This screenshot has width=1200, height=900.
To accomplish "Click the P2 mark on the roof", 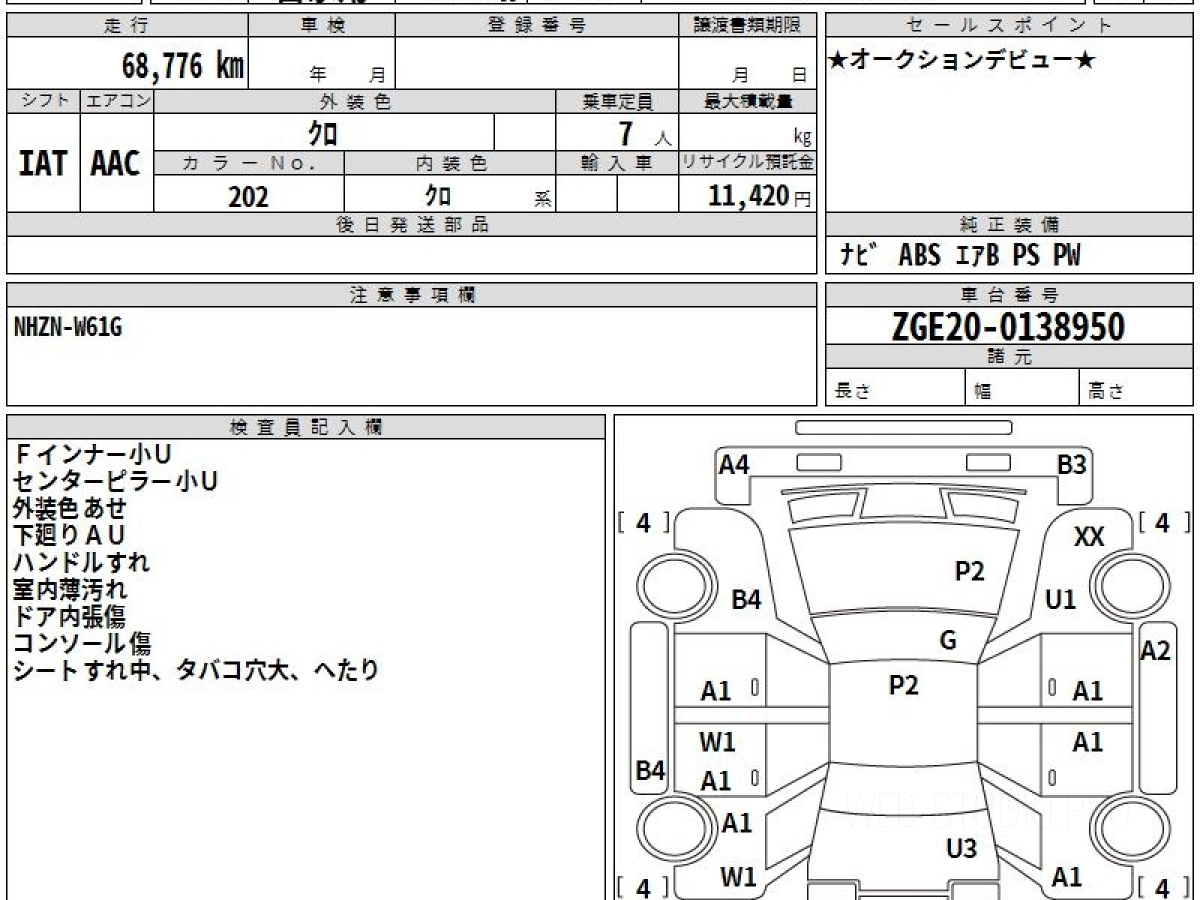I will [x=903, y=685].
